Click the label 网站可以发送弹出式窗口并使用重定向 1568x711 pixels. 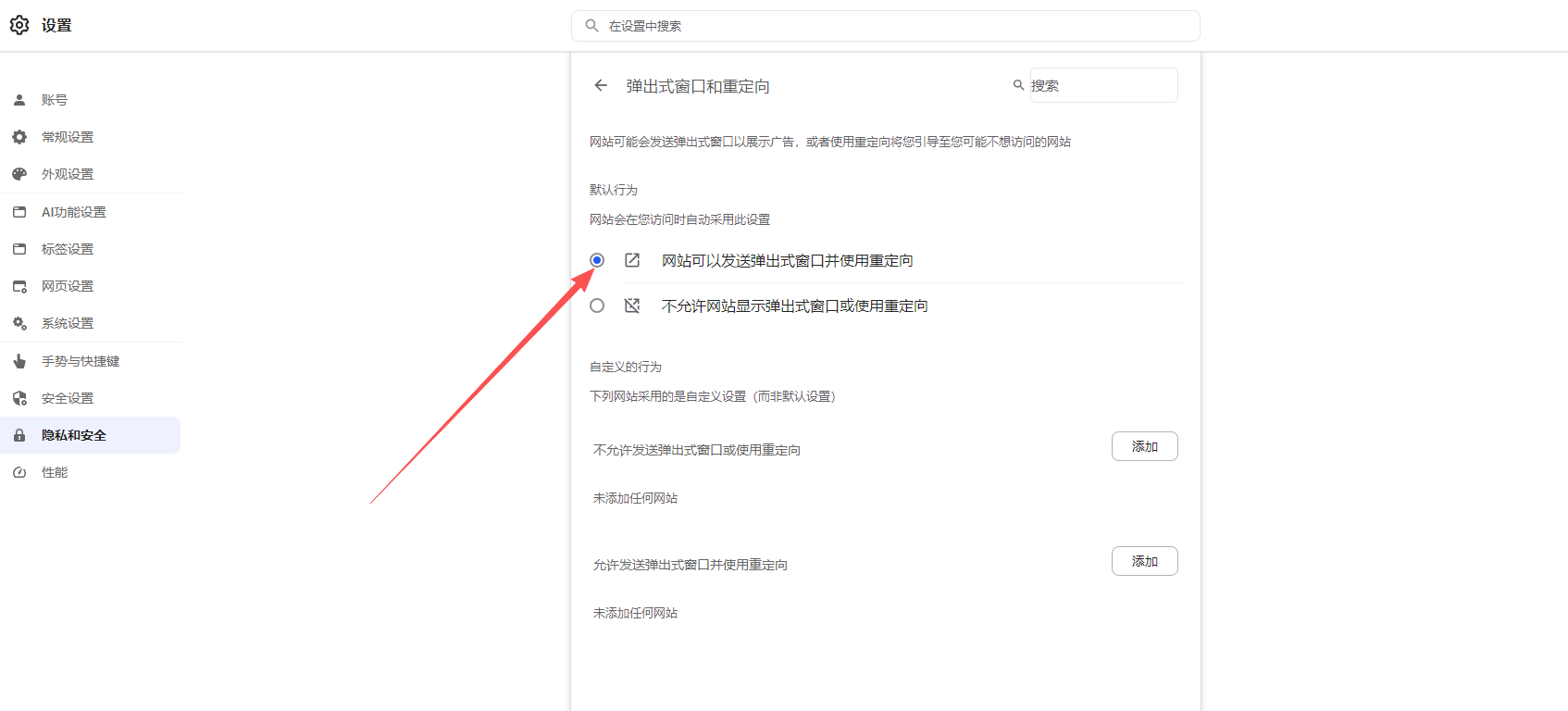788,260
